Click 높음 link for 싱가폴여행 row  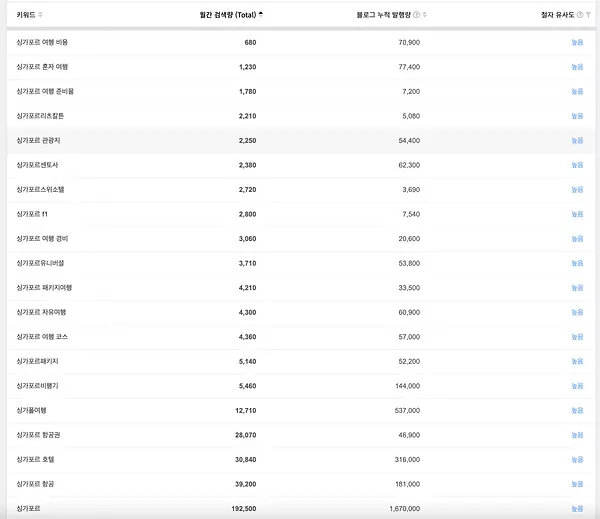tap(577, 410)
